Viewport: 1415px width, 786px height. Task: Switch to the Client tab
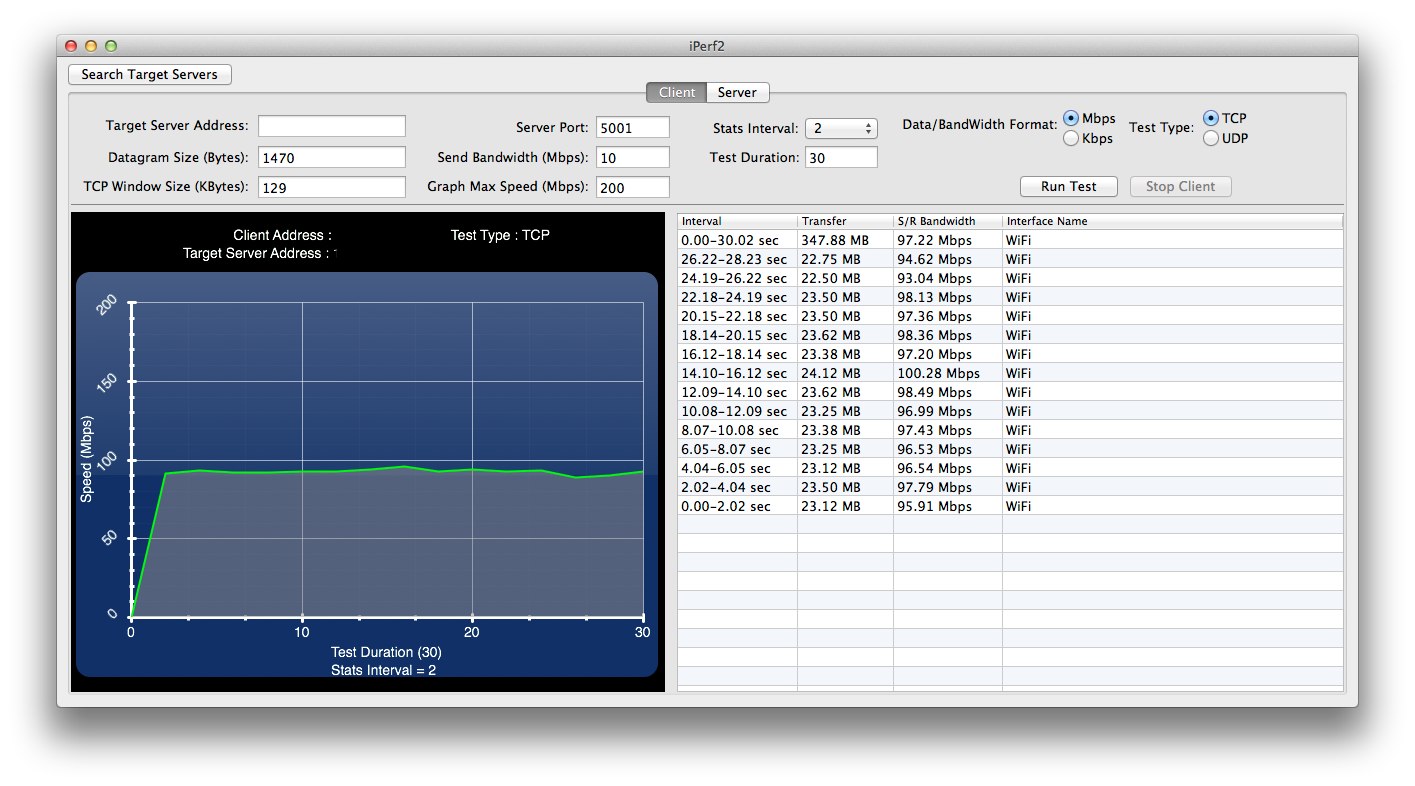point(677,92)
